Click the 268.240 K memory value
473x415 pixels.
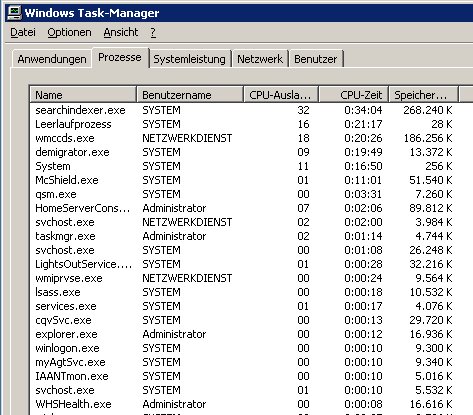pos(428,110)
